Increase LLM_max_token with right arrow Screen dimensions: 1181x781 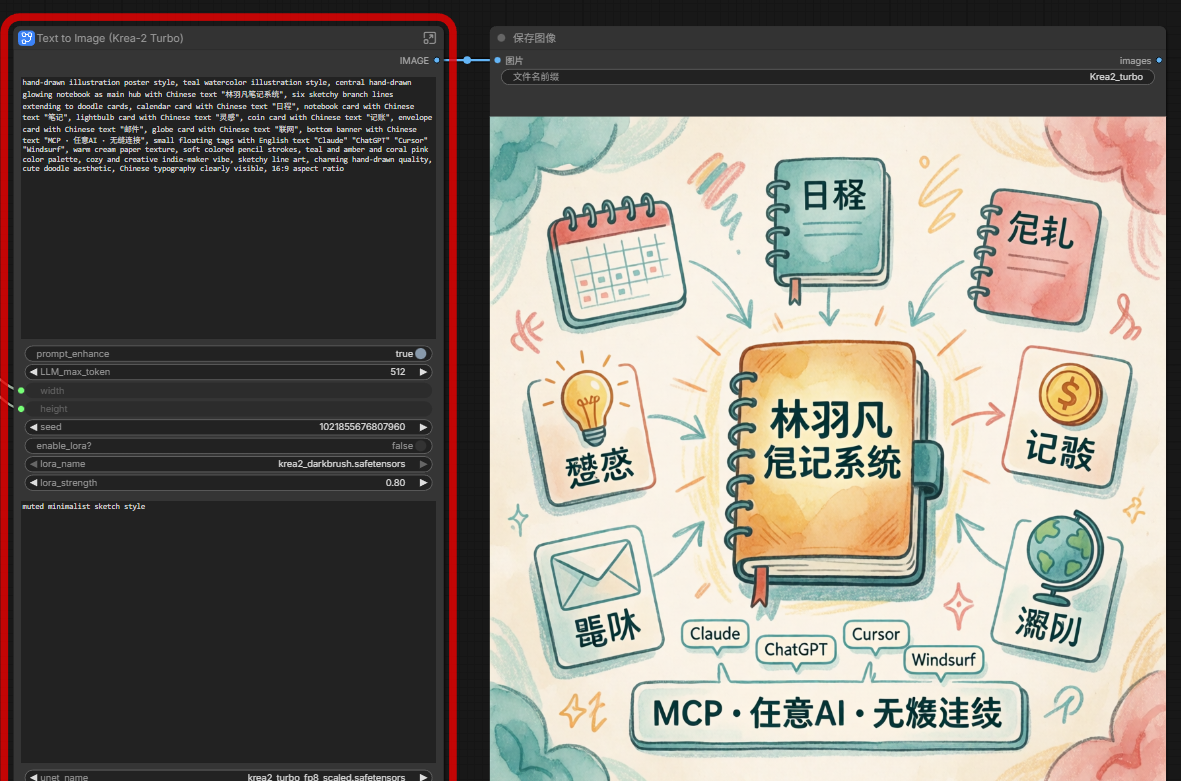423,372
